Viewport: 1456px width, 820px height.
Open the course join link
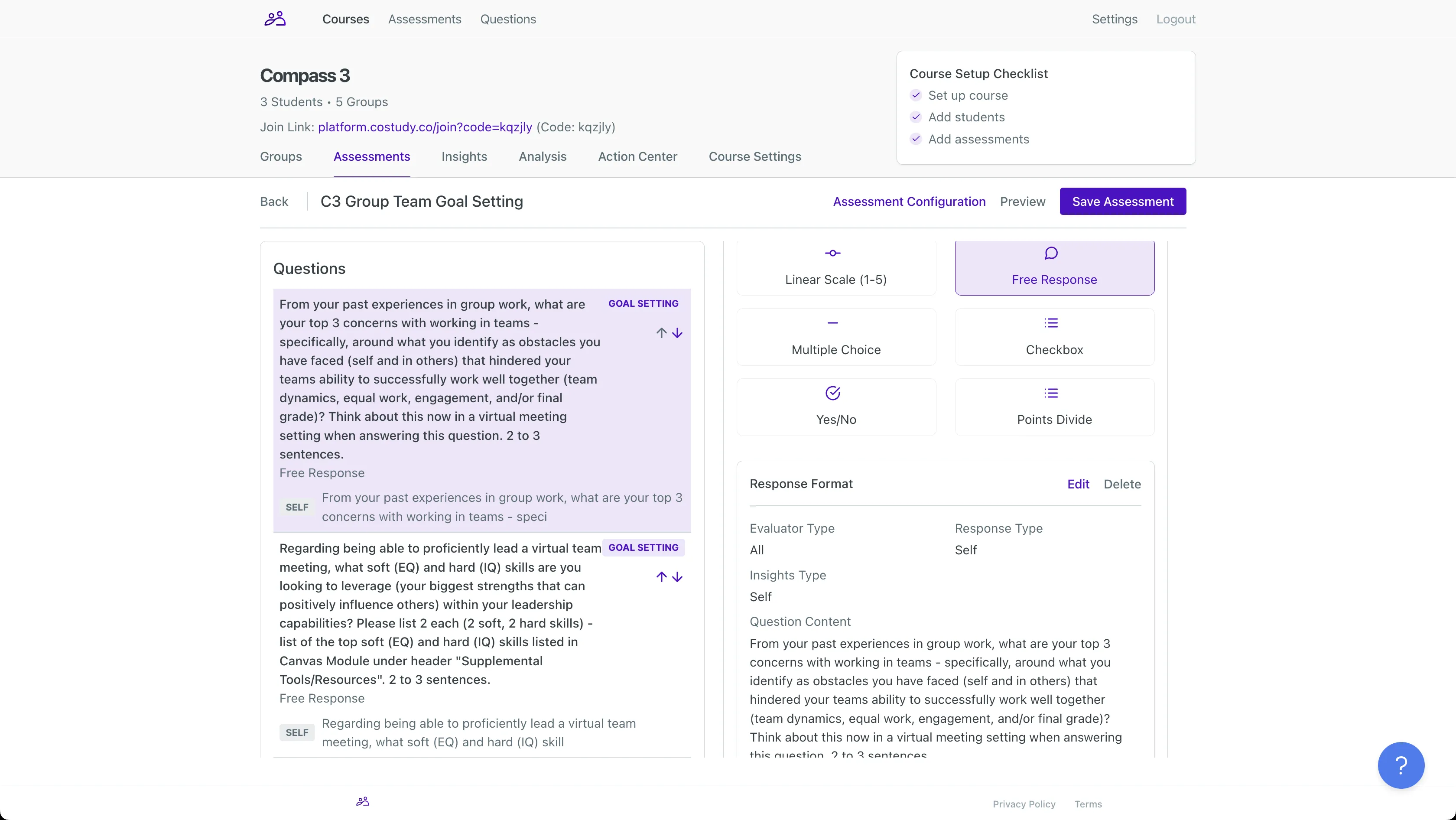coord(423,127)
